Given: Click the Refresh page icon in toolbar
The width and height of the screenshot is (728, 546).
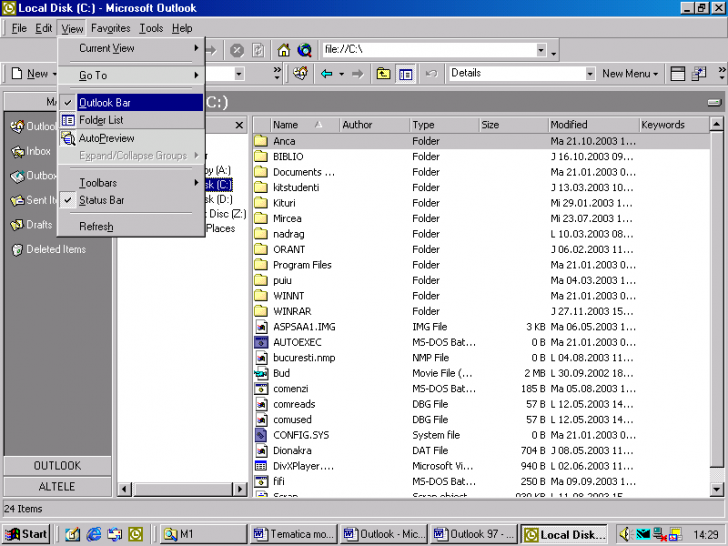Looking at the screenshot, I should [258, 50].
